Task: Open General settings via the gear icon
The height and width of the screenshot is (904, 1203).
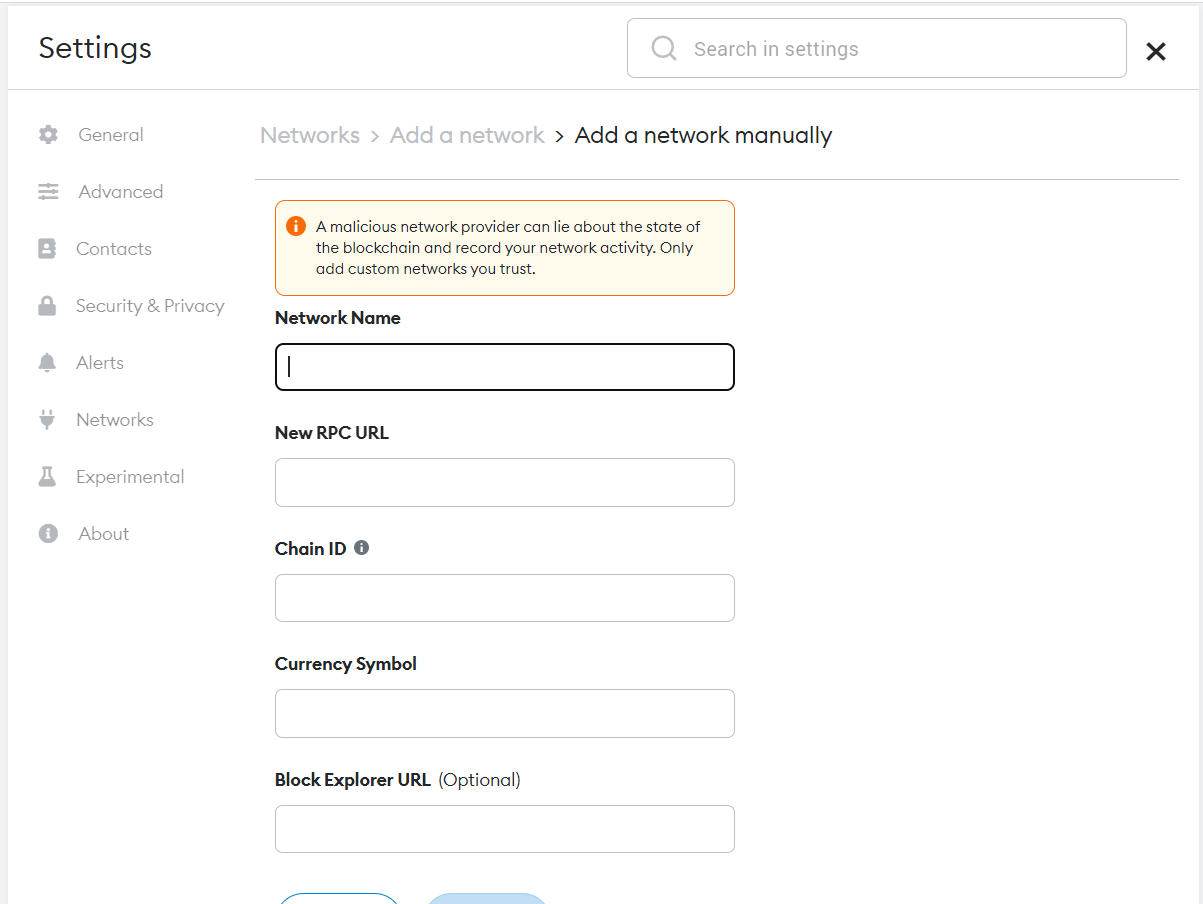Action: click(x=48, y=134)
